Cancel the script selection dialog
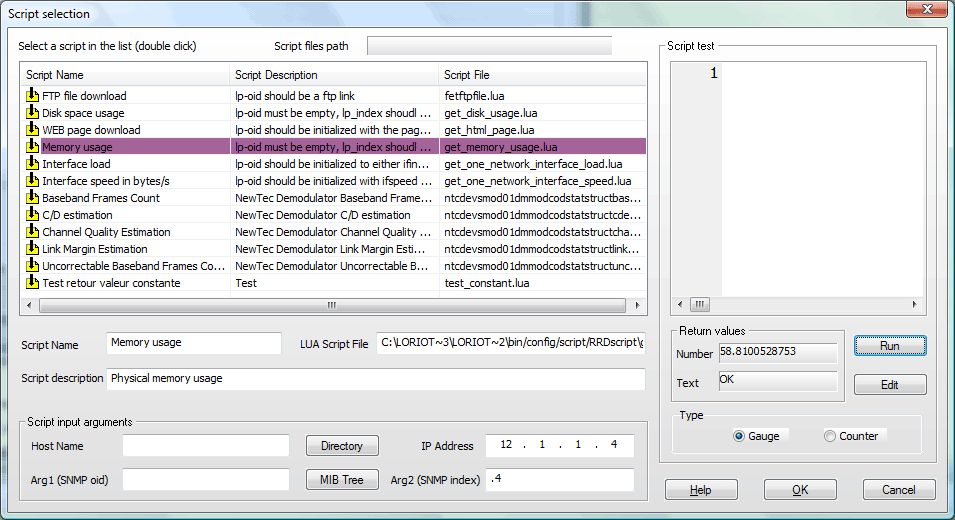The height and width of the screenshot is (520, 955). (898, 490)
